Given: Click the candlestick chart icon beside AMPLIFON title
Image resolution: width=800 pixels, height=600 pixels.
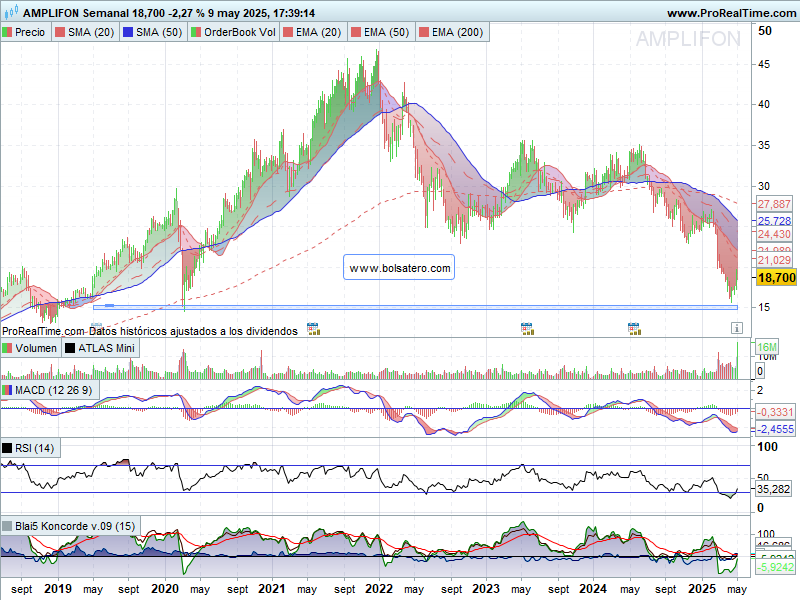Looking at the screenshot, I should (10, 14).
